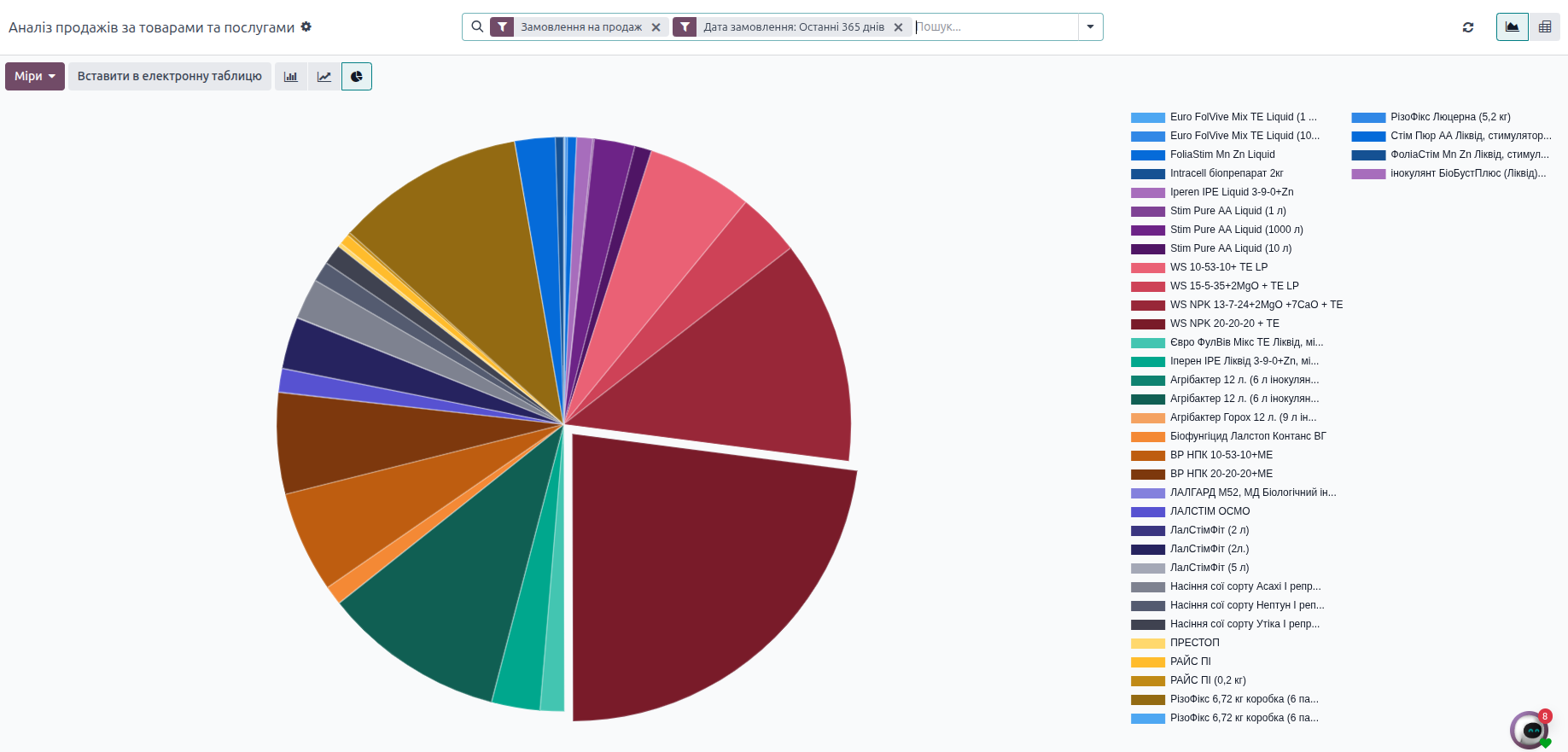Click the 'ПРЕСТОП' legend color swatch
The width and height of the screenshot is (1568, 752).
click(1147, 644)
